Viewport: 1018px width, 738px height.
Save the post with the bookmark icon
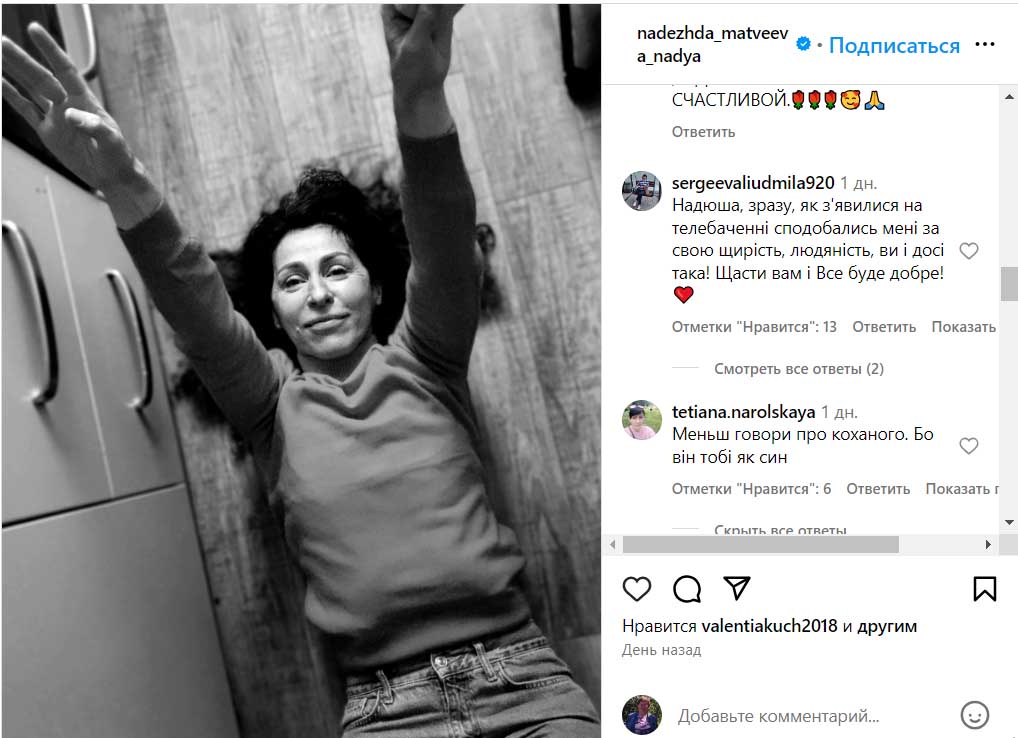coord(984,589)
